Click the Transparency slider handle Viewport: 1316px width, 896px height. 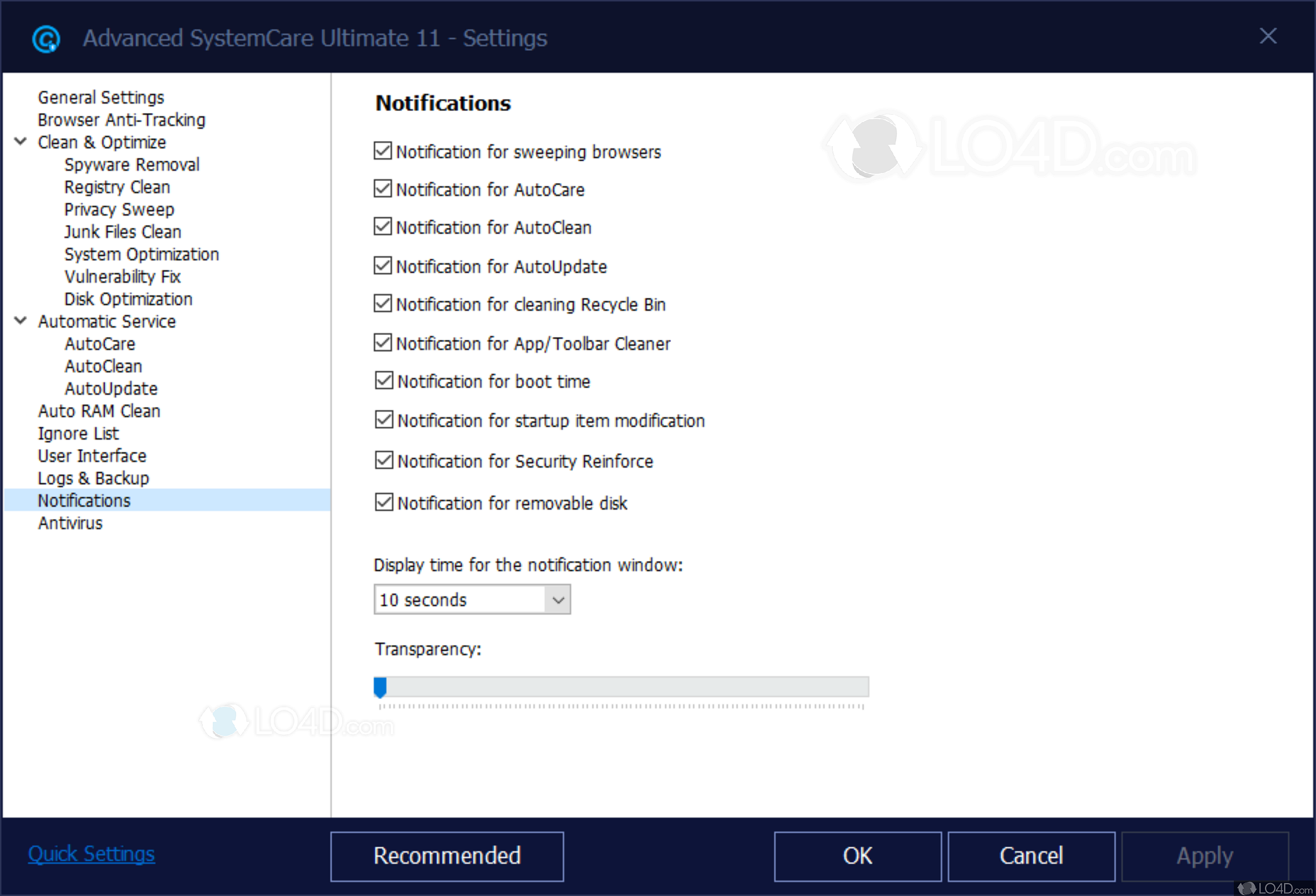point(380,688)
